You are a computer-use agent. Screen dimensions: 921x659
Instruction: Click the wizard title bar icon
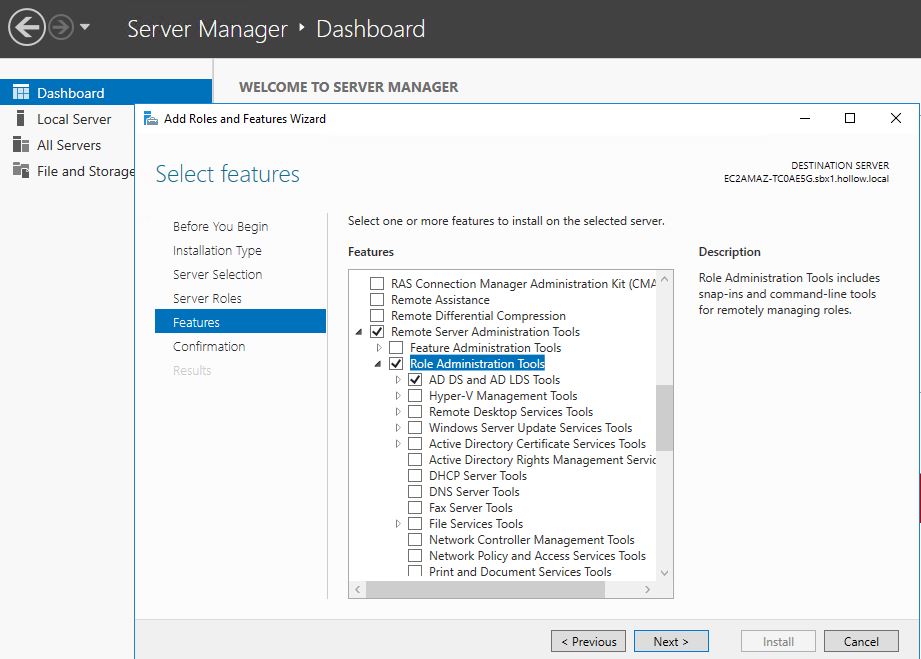[x=151, y=119]
